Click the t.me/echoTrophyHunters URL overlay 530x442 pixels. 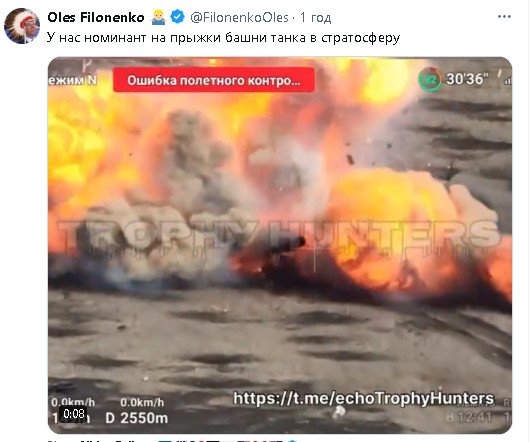[x=364, y=398]
